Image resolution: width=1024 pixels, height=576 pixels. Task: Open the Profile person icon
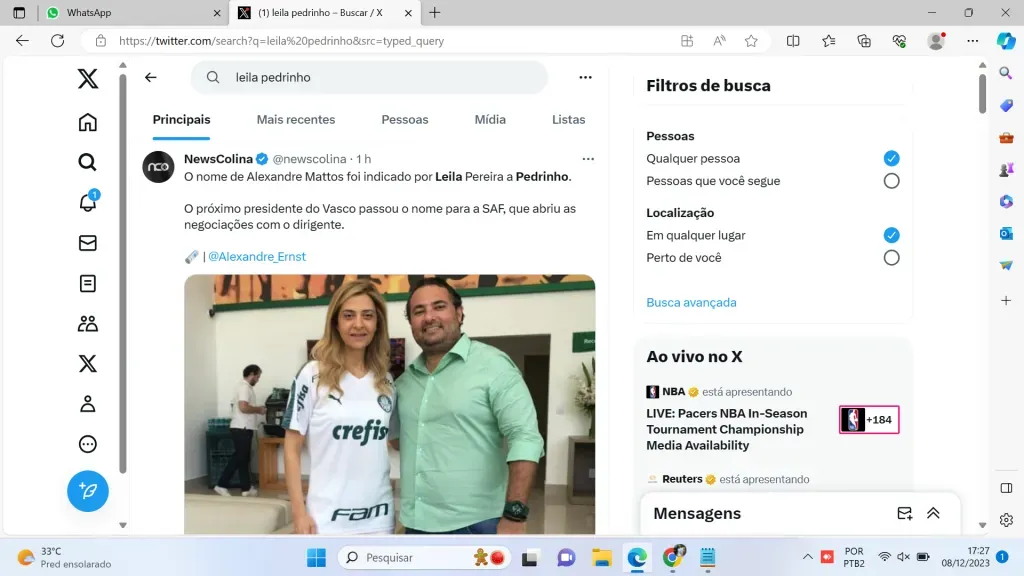pos(88,404)
